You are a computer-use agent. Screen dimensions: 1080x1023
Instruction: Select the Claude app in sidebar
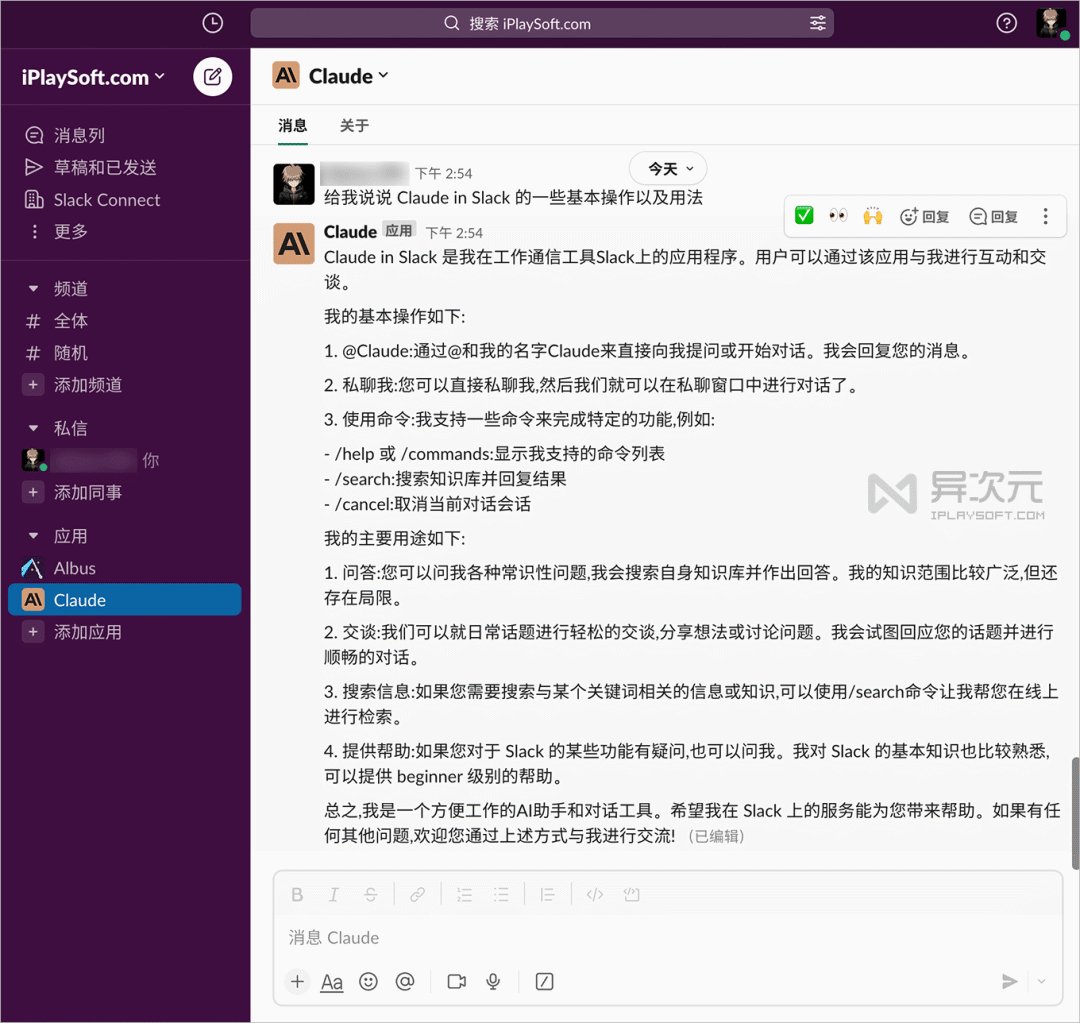(125, 600)
